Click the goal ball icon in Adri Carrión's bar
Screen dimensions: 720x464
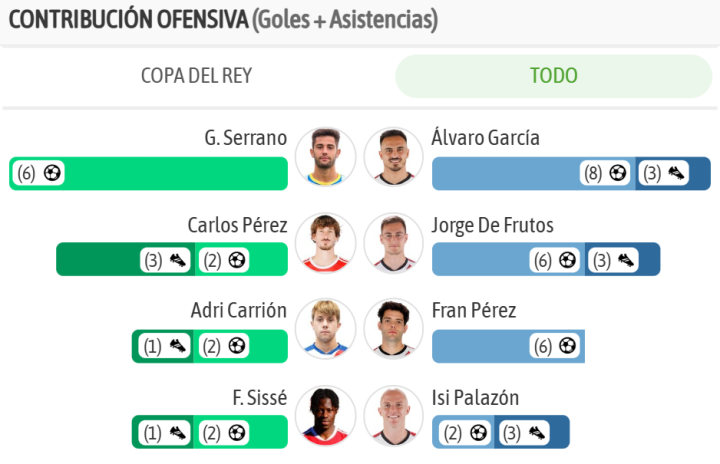coord(237,346)
